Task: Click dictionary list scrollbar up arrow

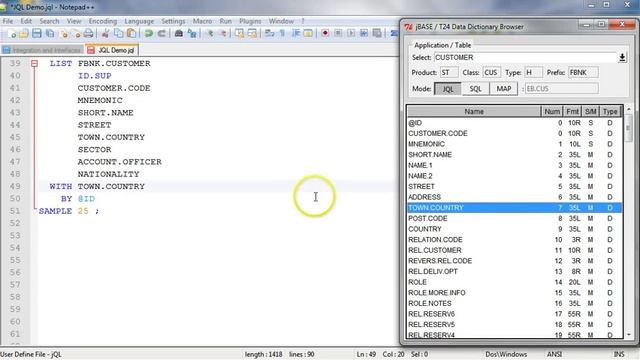Action: pyautogui.click(x=629, y=109)
